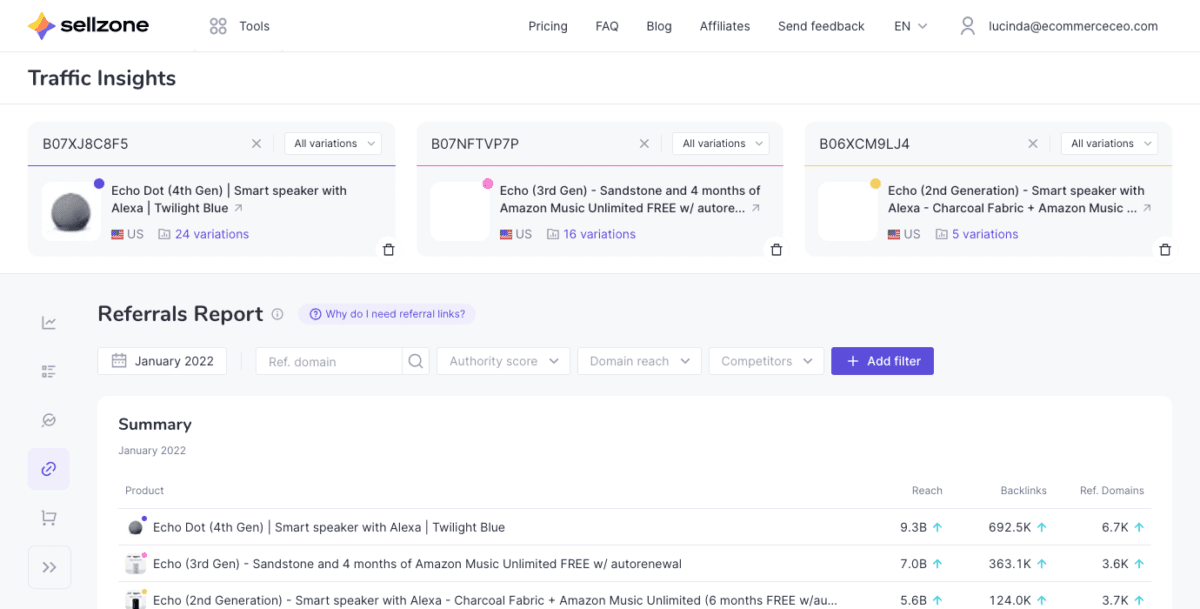The width and height of the screenshot is (1200, 609).
Task: Delete the Echo 3rd Gen product card
Action: 776,249
